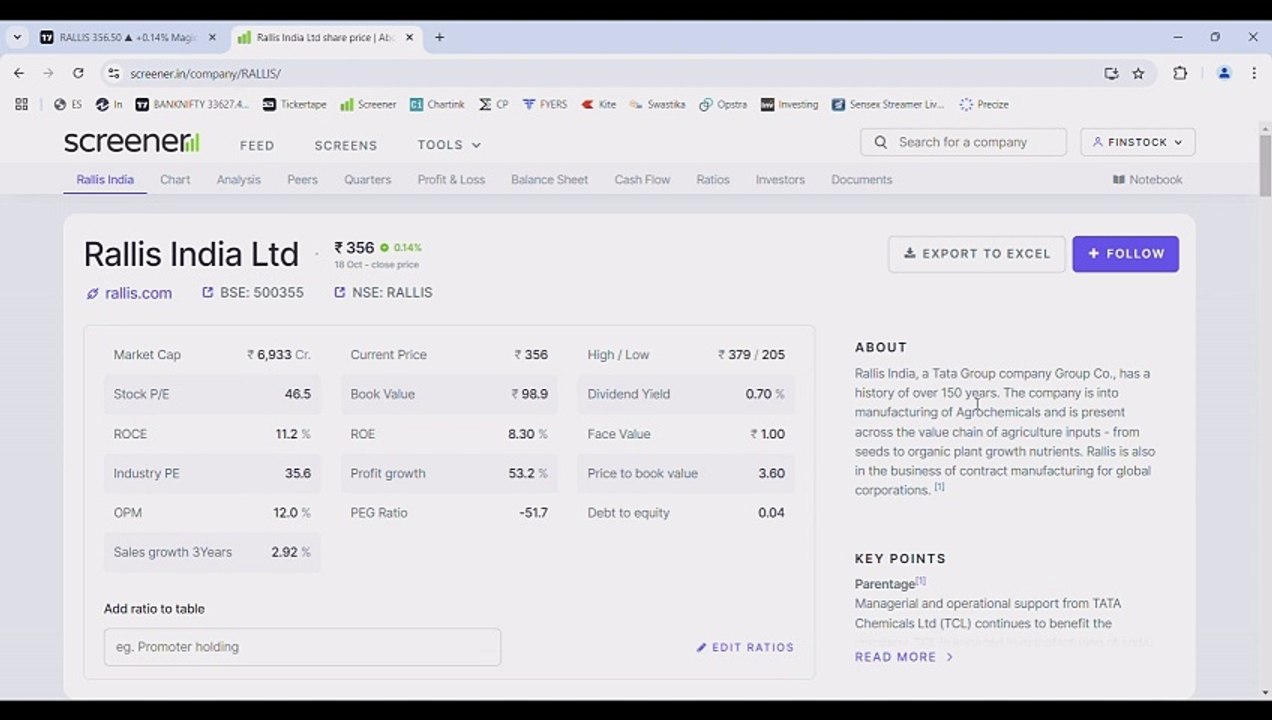This screenshot has height=720, width=1272.
Task: Open the Opstra bookmark
Action: pyautogui.click(x=723, y=104)
